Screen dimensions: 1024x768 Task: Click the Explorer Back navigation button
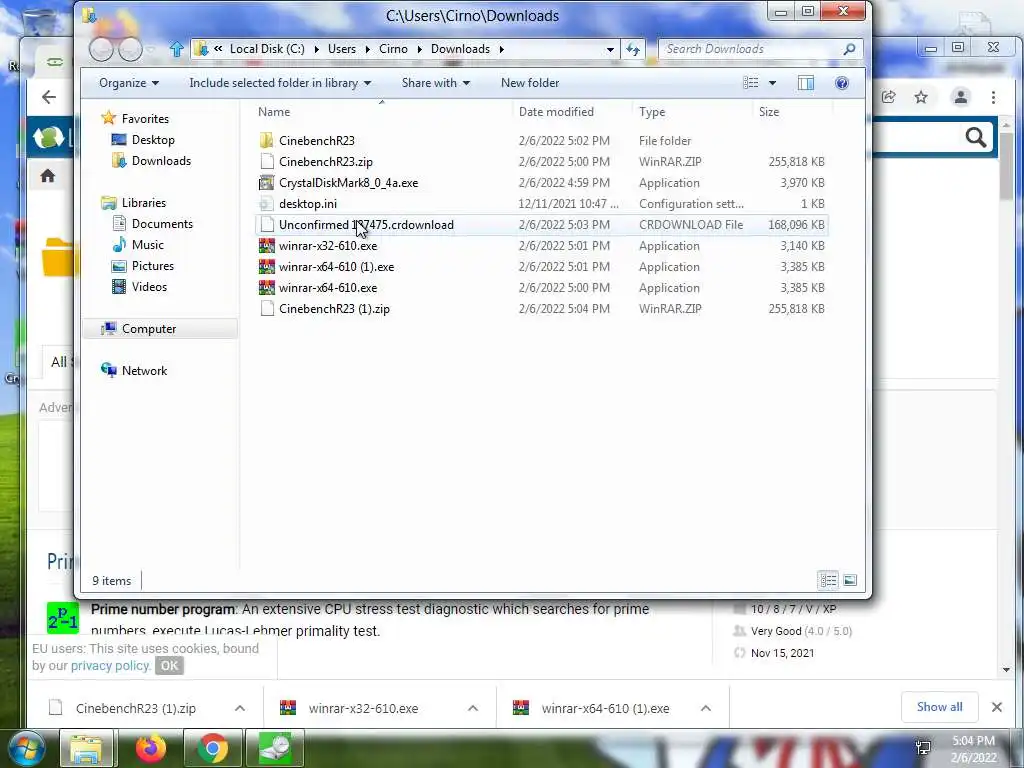(101, 49)
